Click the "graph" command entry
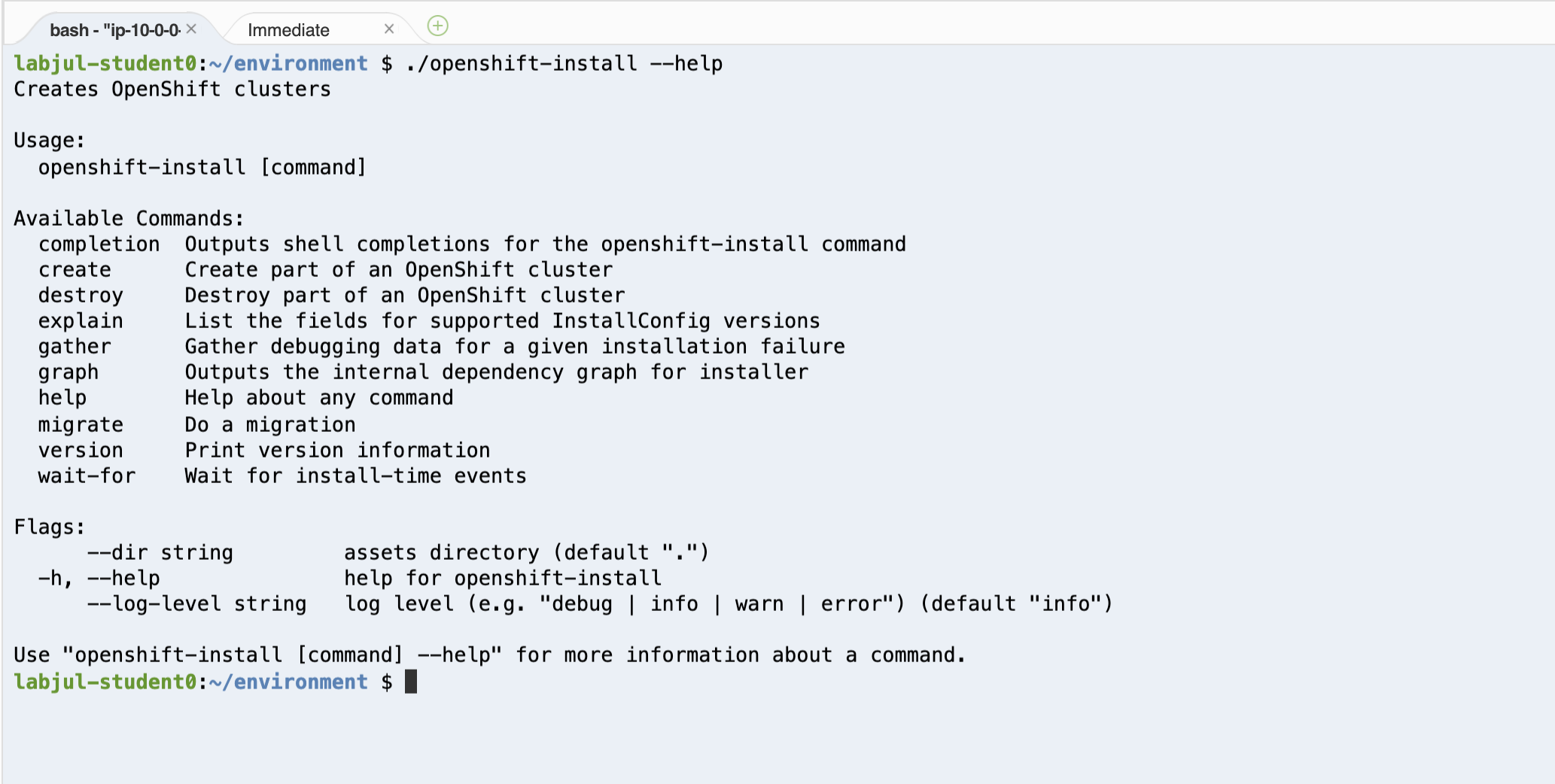The width and height of the screenshot is (1555, 784). coord(68,372)
